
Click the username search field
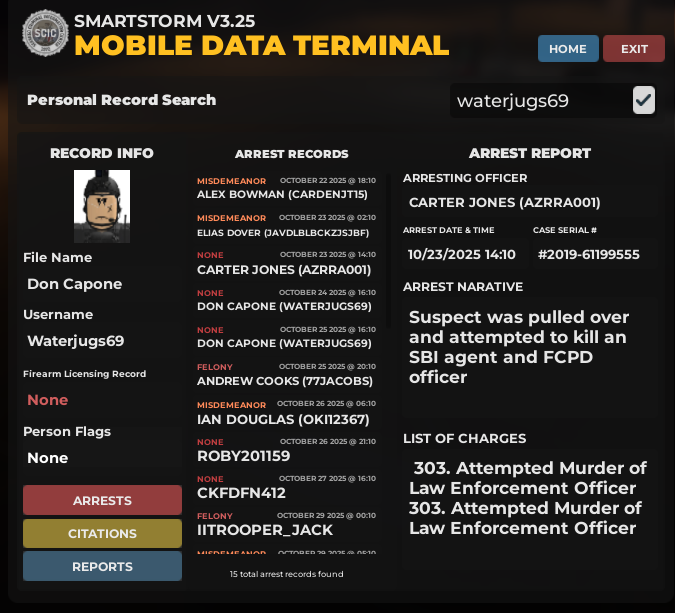tap(538, 100)
